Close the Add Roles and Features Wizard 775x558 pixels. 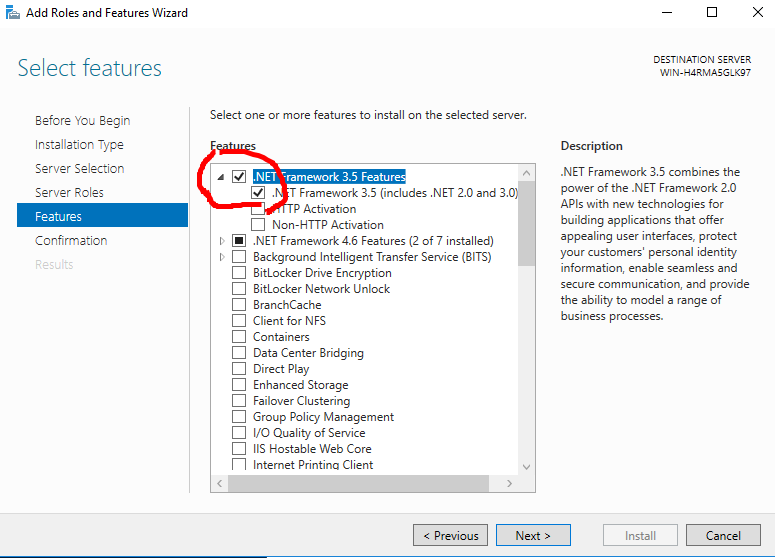pyautogui.click(x=758, y=12)
